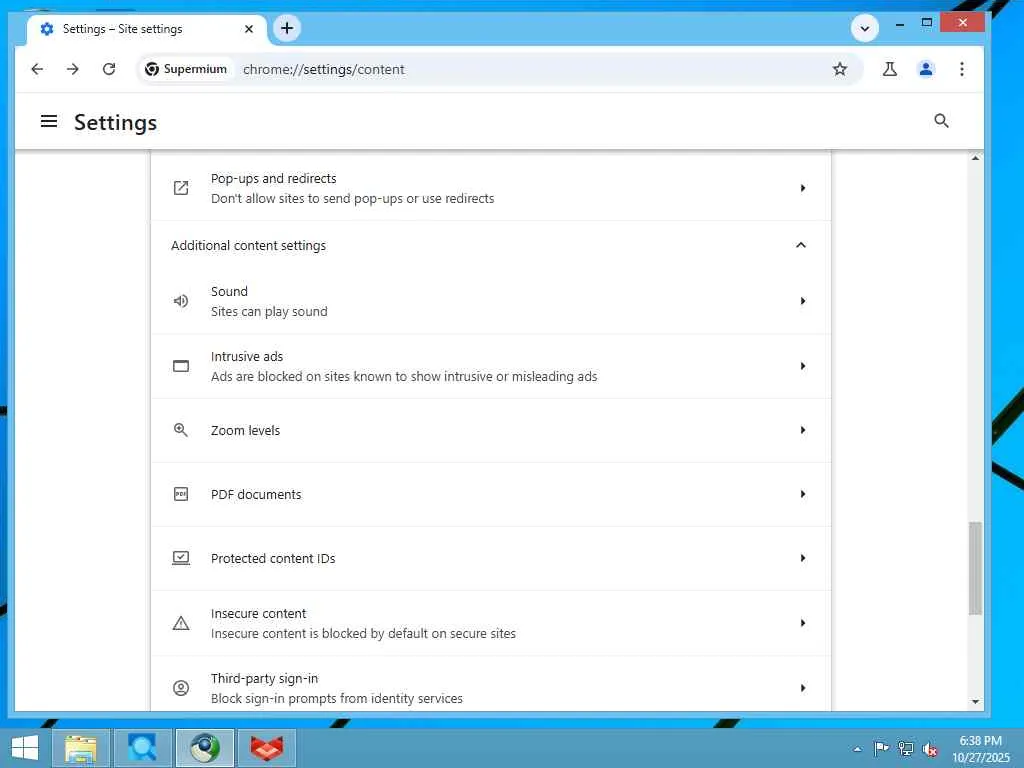Open Pop-ups and redirects settings
The width and height of the screenshot is (1024, 768).
click(x=490, y=188)
